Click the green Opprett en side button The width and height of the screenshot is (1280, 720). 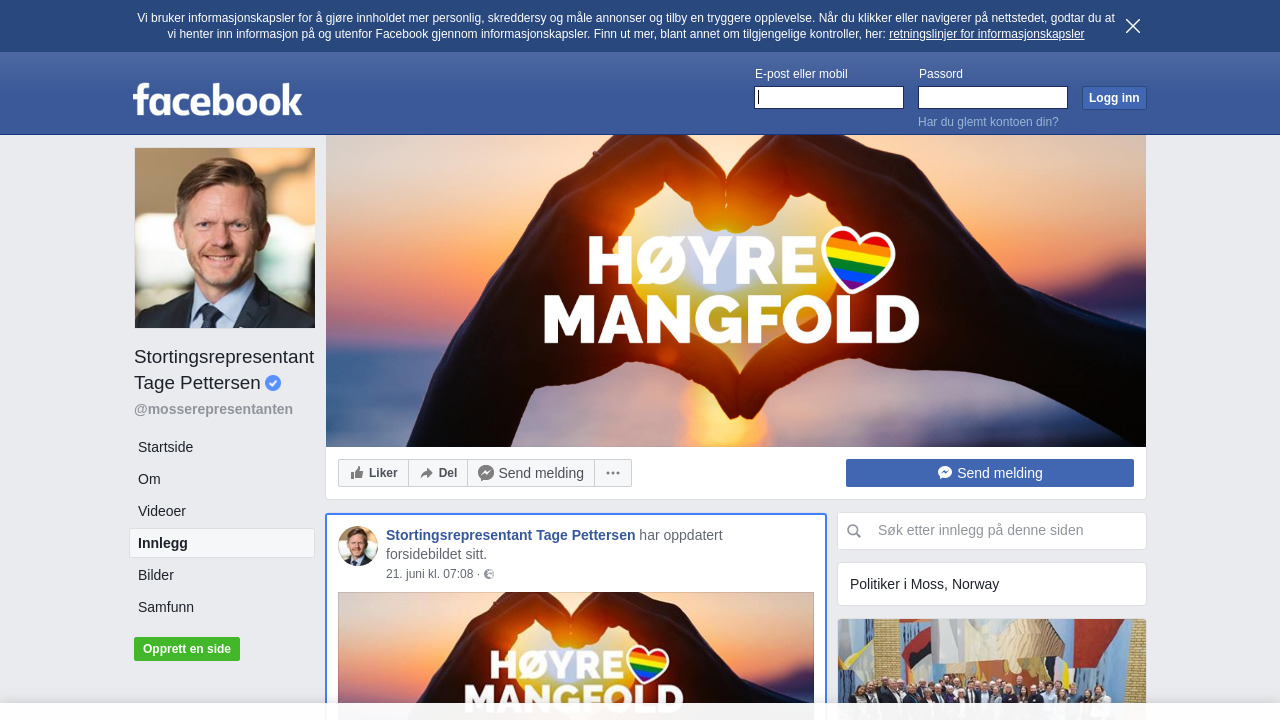tap(187, 649)
